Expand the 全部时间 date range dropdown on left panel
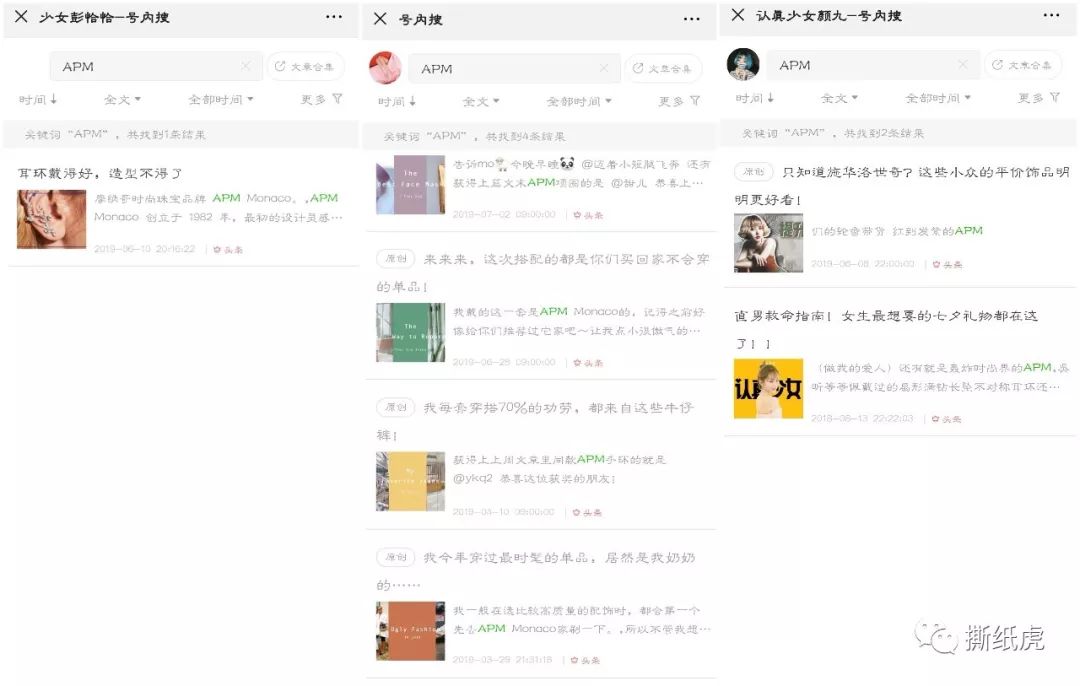The image size is (1080, 686). click(217, 98)
